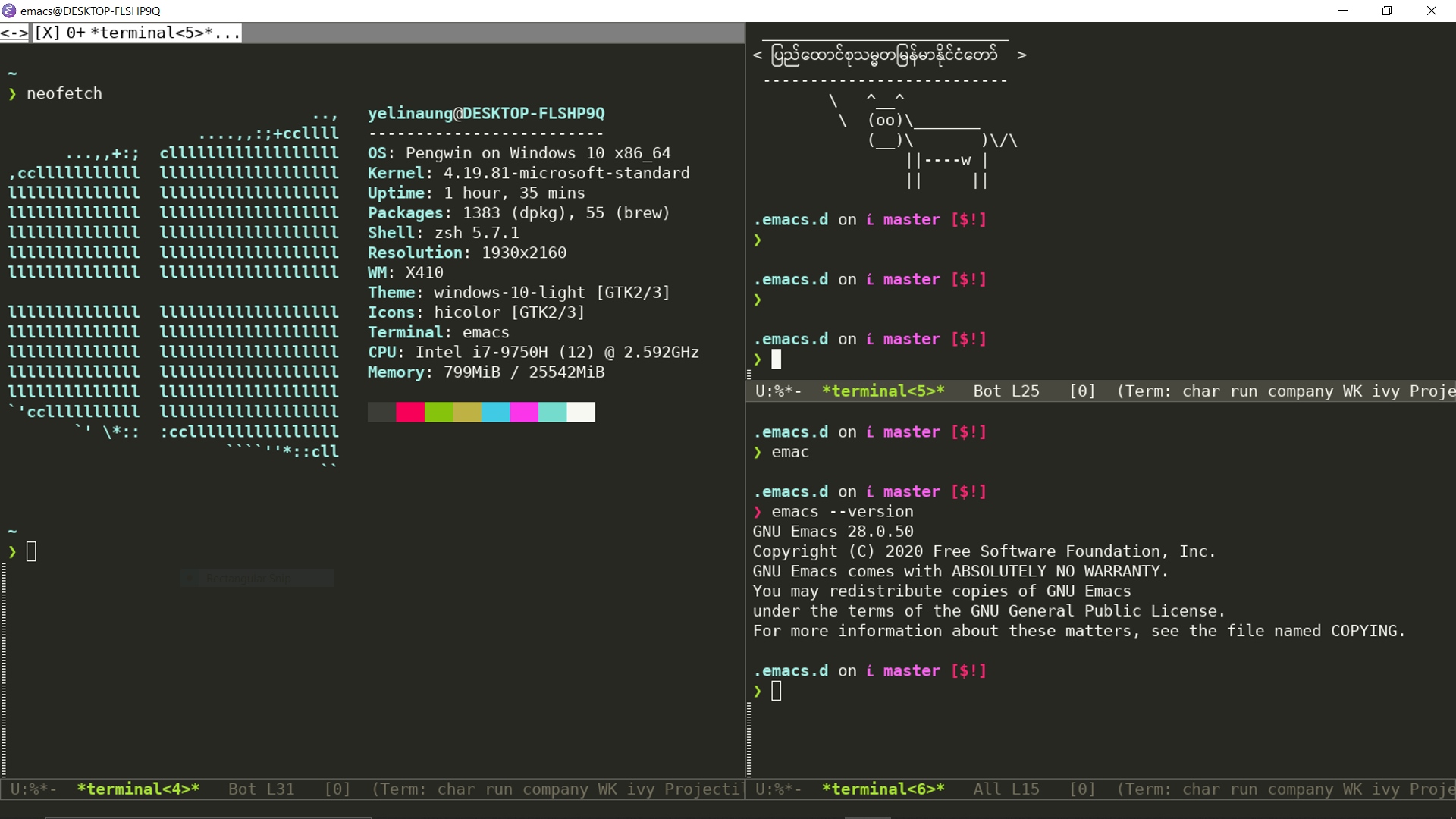Click [0] indicator in terminal<4> mode line
The image size is (1456, 819).
337,789
